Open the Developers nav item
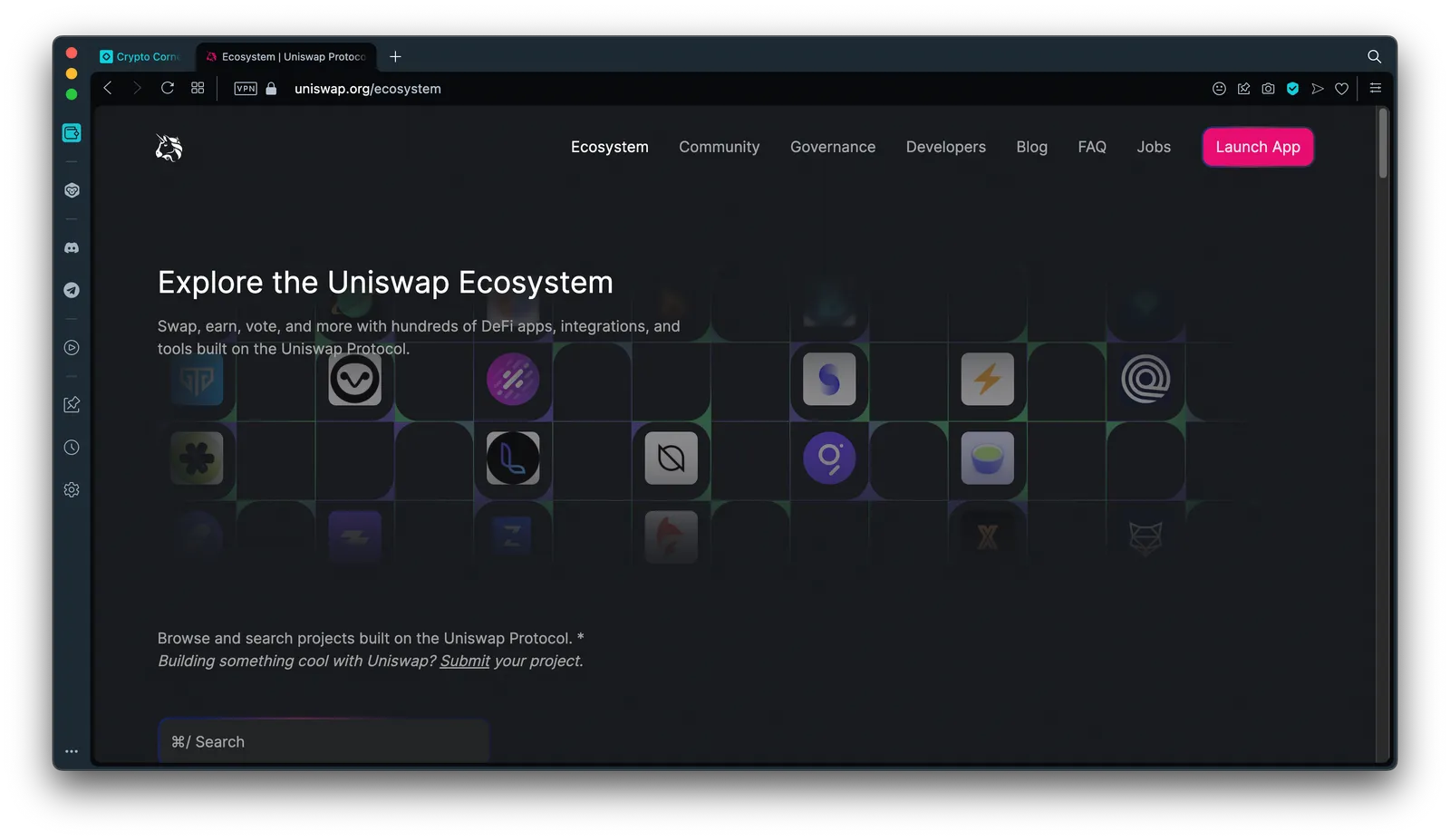The image size is (1450, 840). 946,147
